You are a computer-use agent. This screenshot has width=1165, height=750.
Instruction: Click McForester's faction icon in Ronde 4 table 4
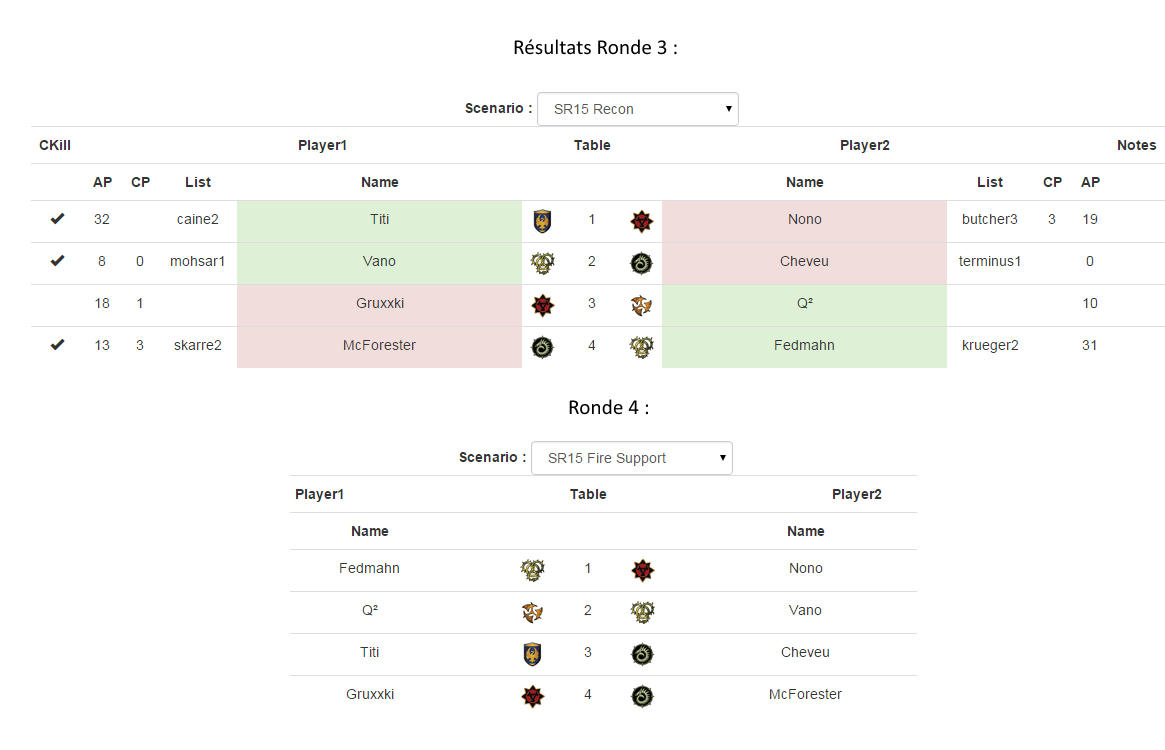(x=642, y=696)
